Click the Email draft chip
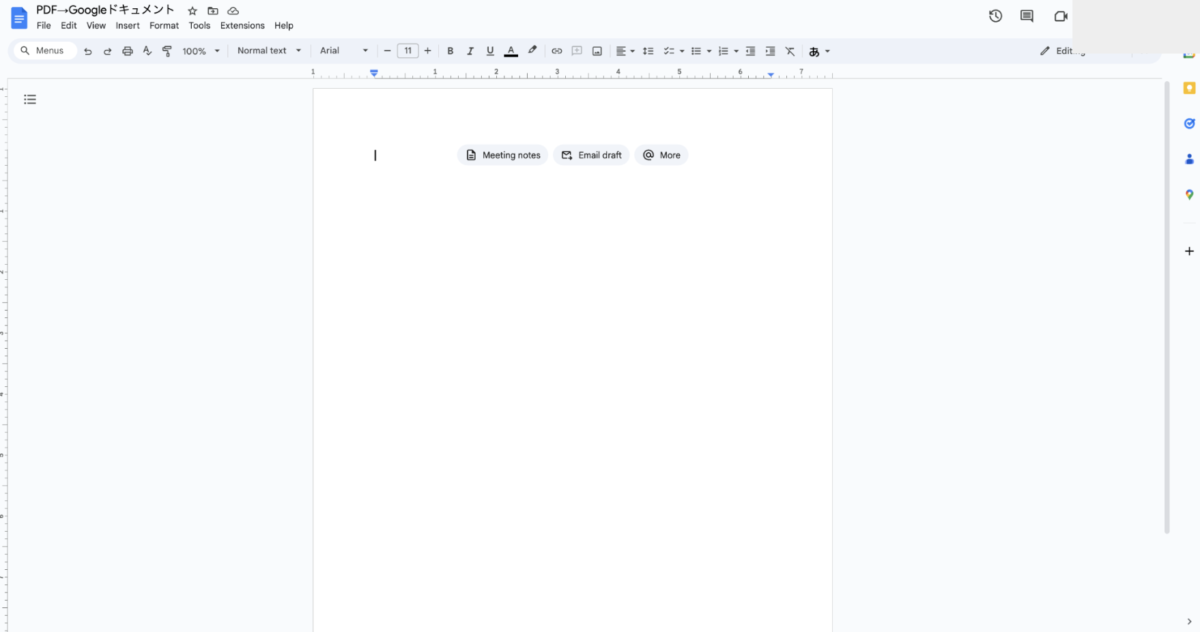 coord(591,155)
